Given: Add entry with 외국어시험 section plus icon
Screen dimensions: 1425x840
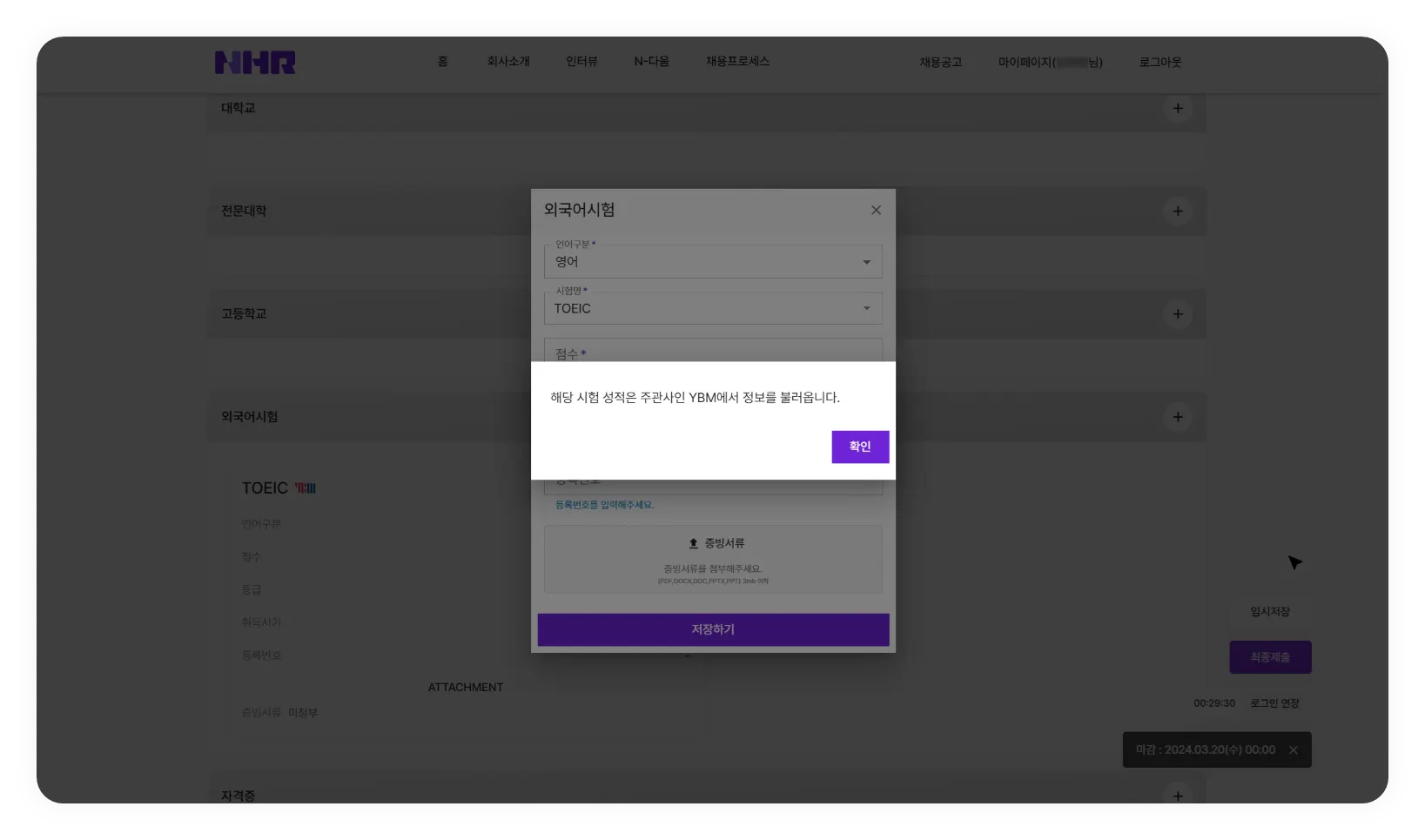Looking at the screenshot, I should (x=1178, y=417).
